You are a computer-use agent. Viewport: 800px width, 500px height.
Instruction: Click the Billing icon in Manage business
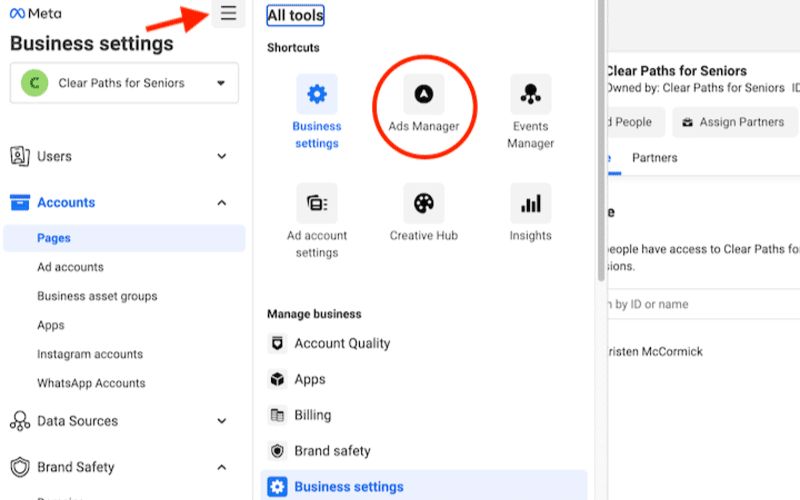pyautogui.click(x=277, y=415)
